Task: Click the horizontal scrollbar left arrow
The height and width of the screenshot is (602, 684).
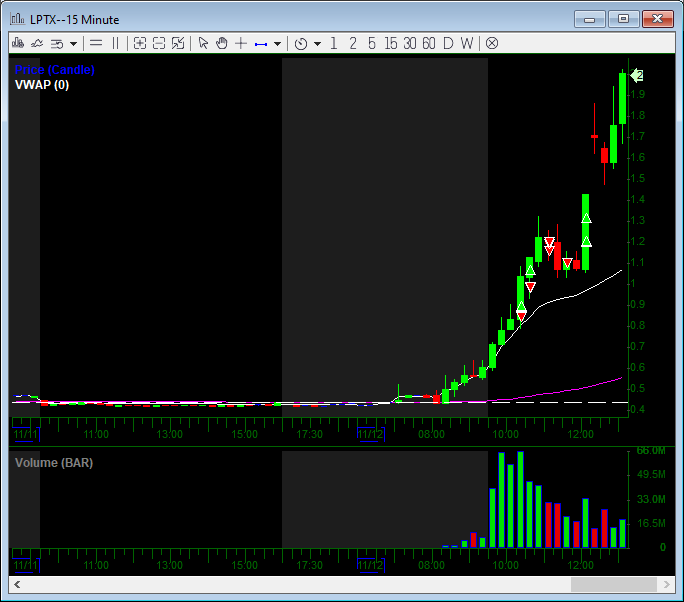Action: 17,585
